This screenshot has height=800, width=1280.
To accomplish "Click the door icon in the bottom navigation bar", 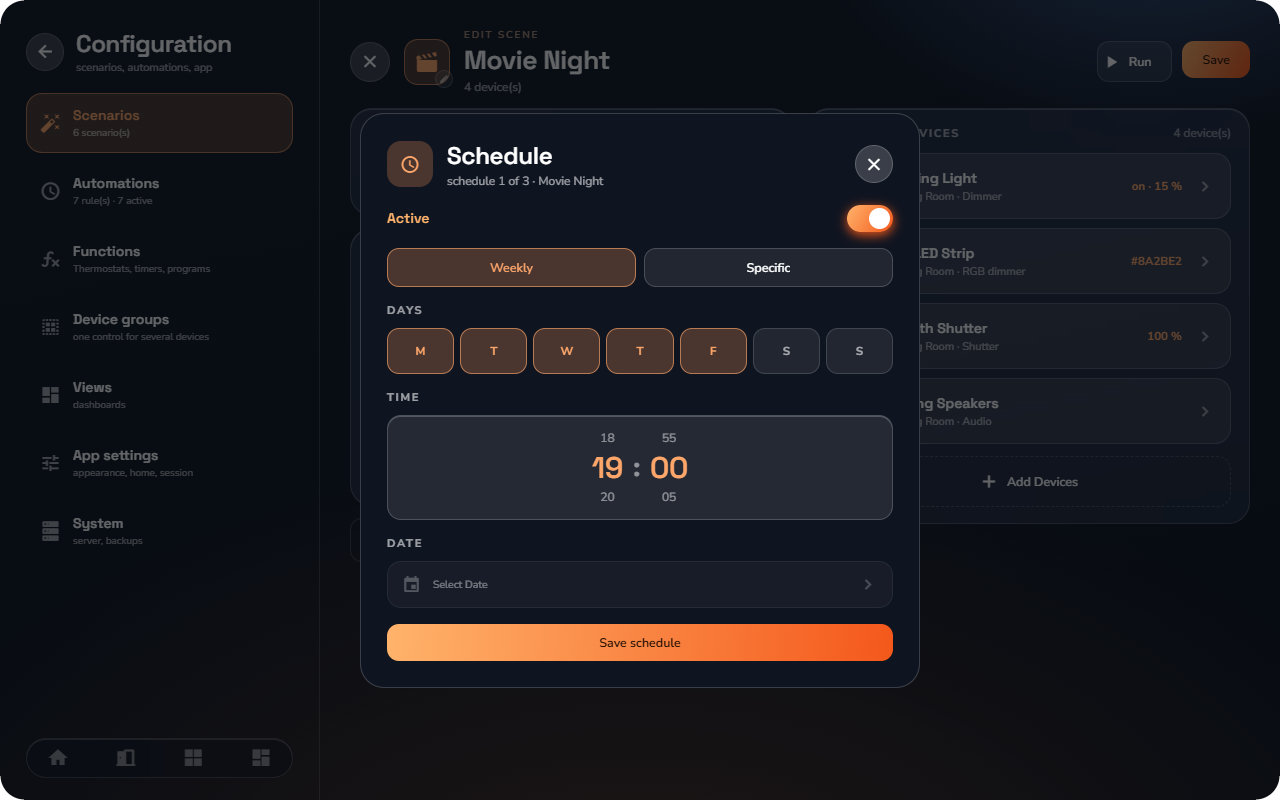I will [125, 758].
